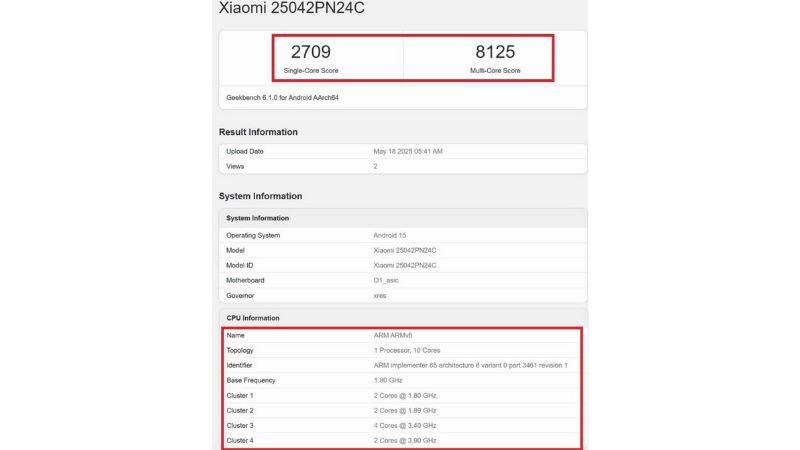Select the Model value Xiaomi 25042PN24C
Image resolution: width=800 pixels, height=450 pixels.
point(405,251)
